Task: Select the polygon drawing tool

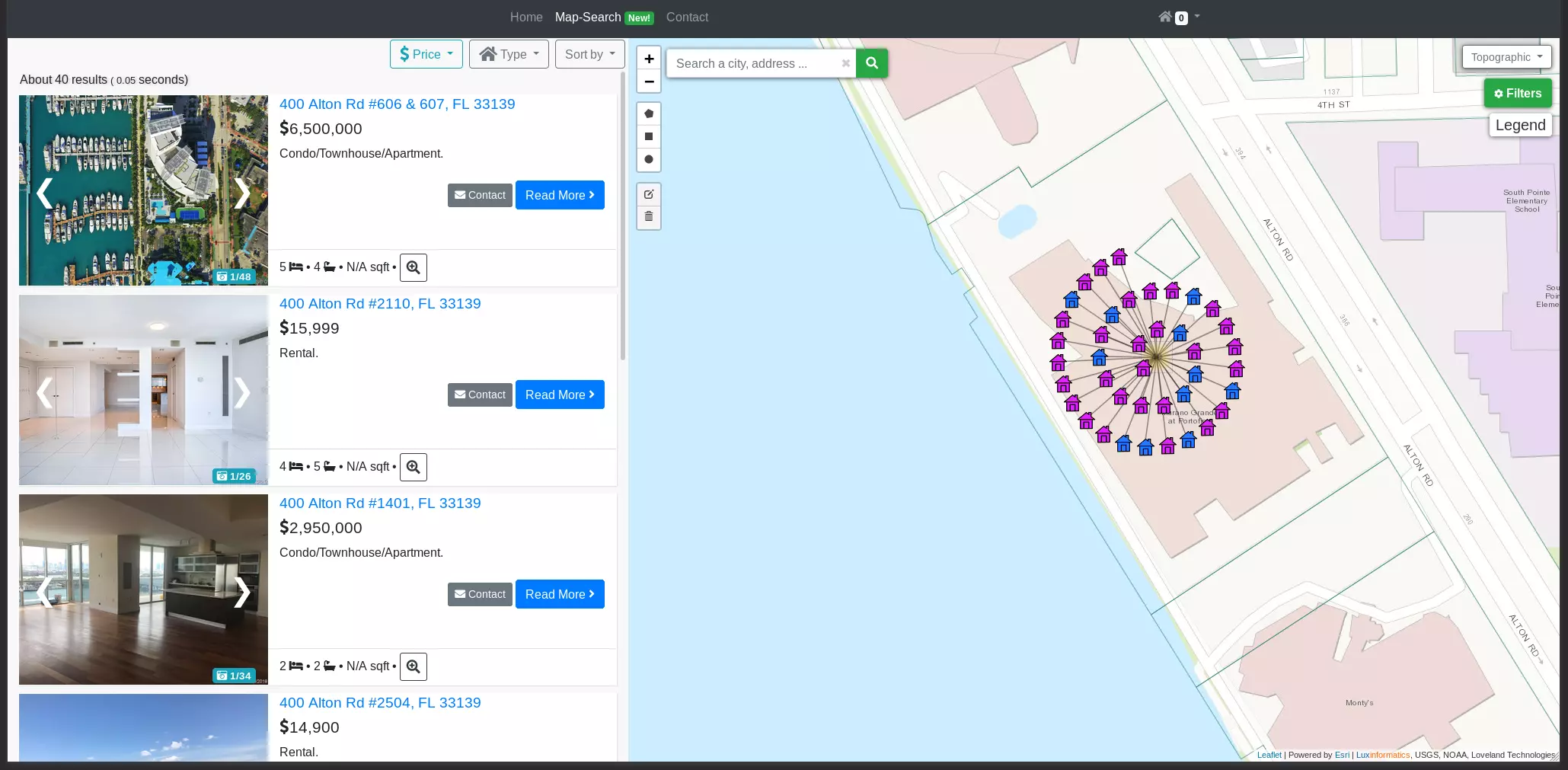Action: pyautogui.click(x=649, y=113)
